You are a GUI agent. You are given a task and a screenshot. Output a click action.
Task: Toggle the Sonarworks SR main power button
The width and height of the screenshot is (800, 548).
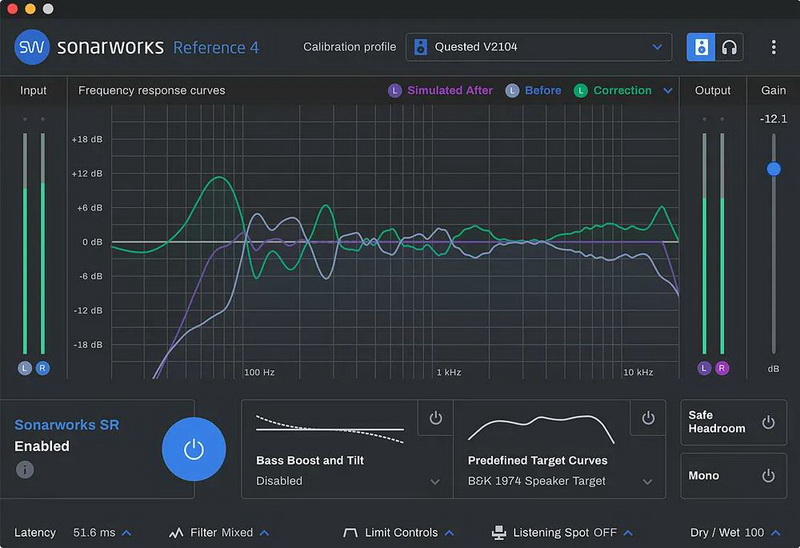pyautogui.click(x=194, y=449)
